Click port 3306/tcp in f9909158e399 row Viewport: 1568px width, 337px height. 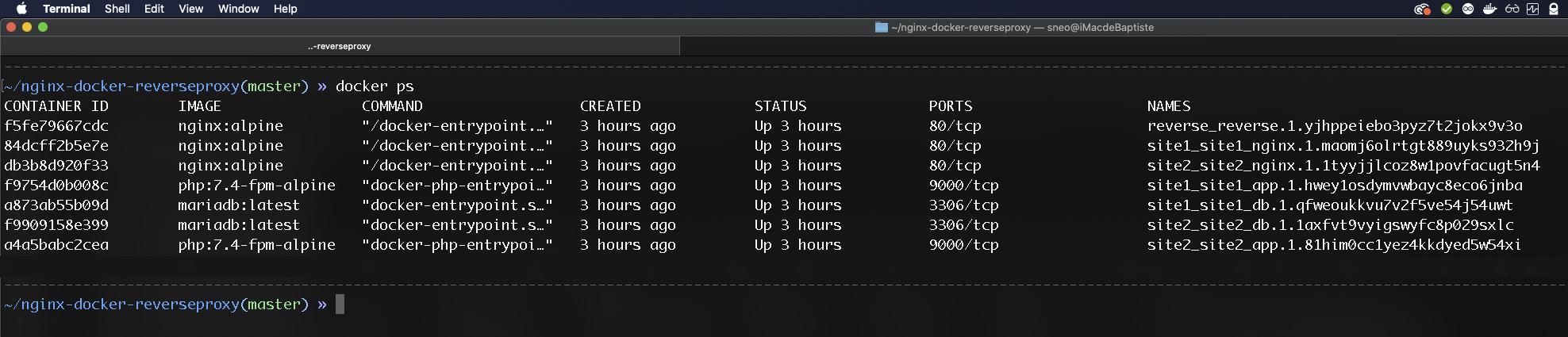[x=964, y=225]
